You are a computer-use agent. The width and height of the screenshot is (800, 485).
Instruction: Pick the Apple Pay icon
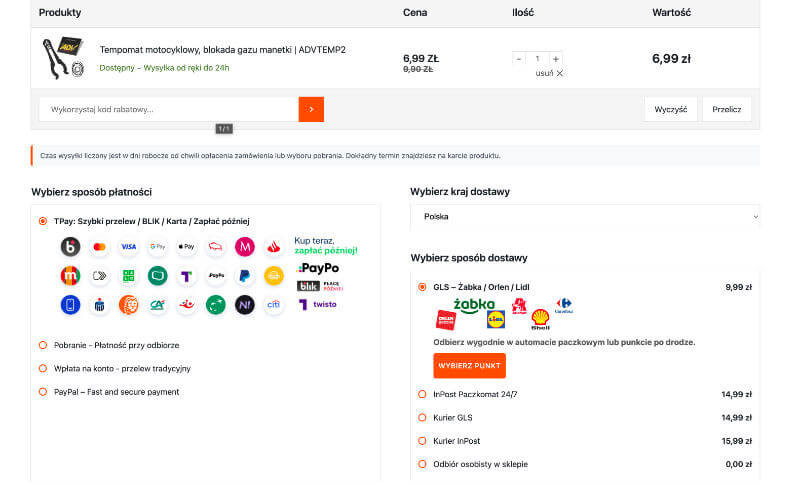click(x=187, y=247)
